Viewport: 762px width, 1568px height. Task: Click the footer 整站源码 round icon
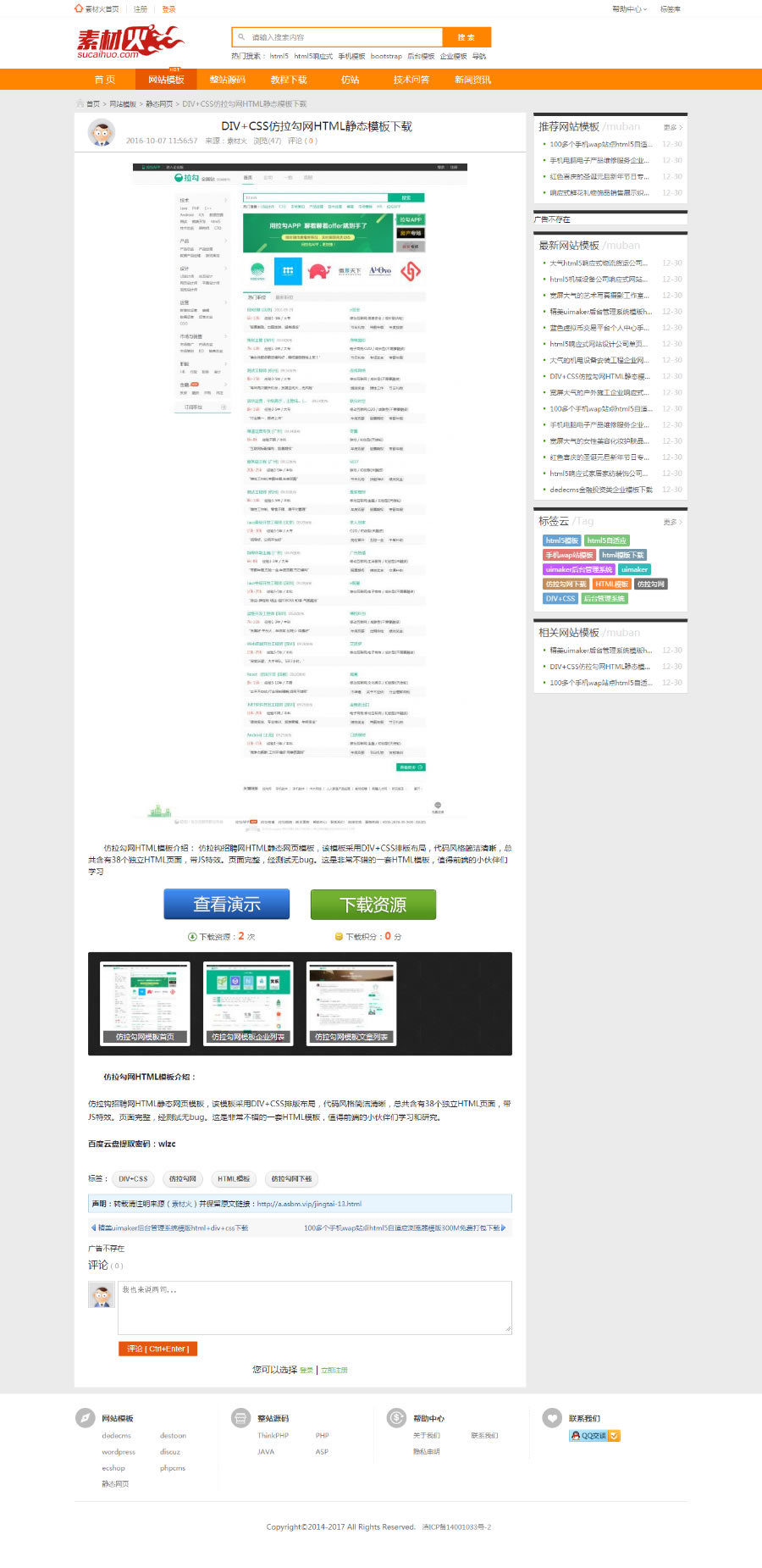pos(241,1418)
